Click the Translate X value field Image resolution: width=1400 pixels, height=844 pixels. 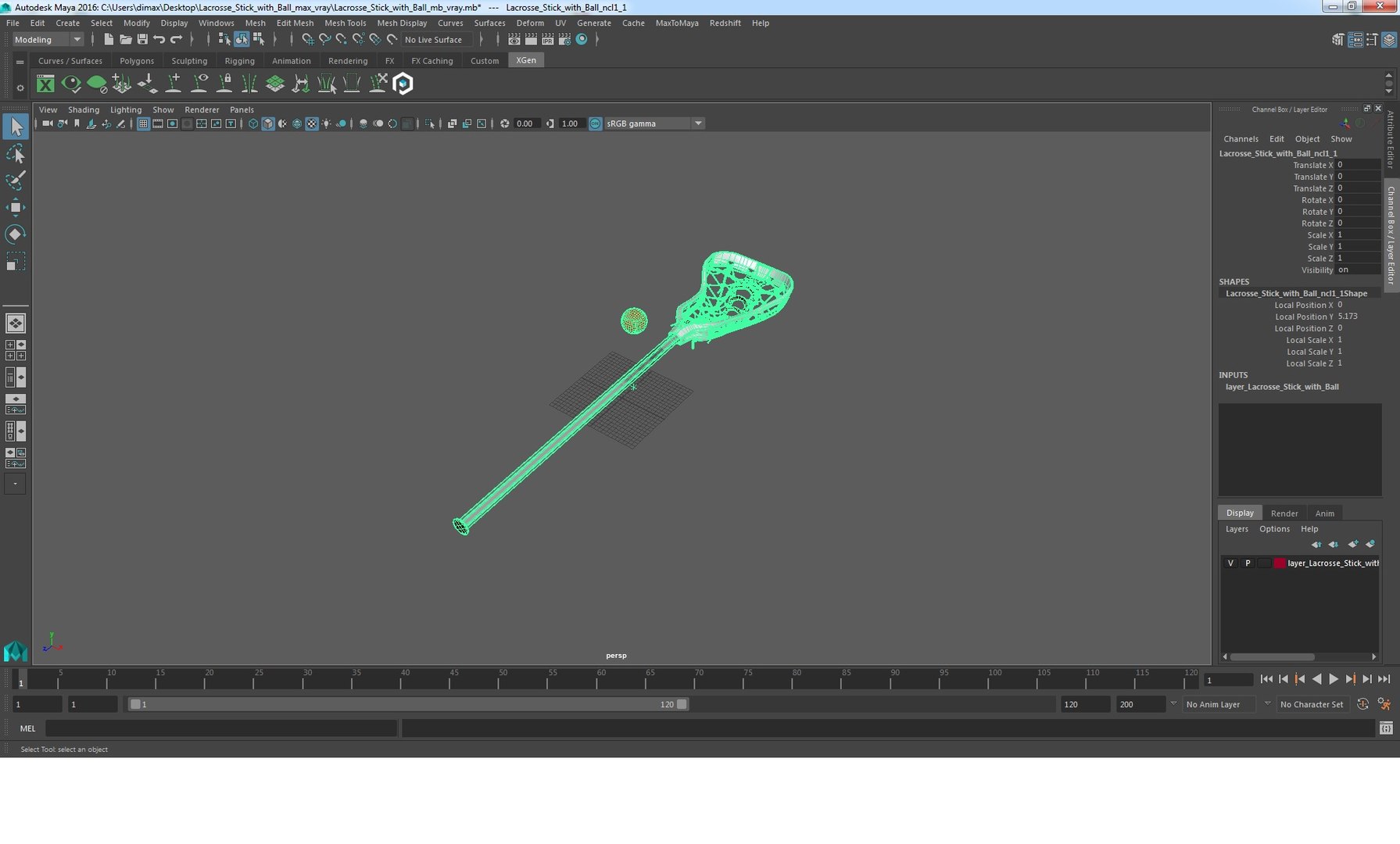[x=1359, y=165]
